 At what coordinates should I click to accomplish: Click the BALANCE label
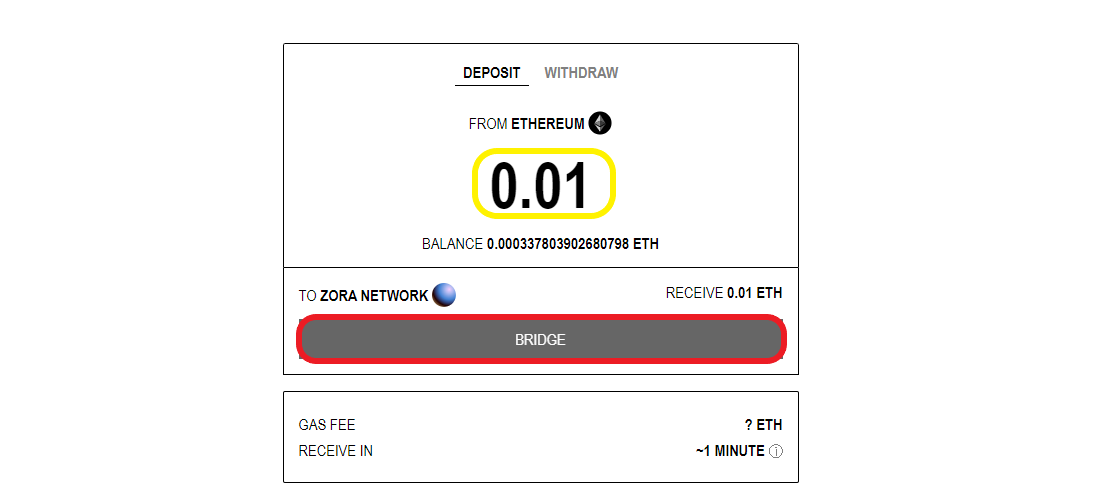tap(452, 244)
